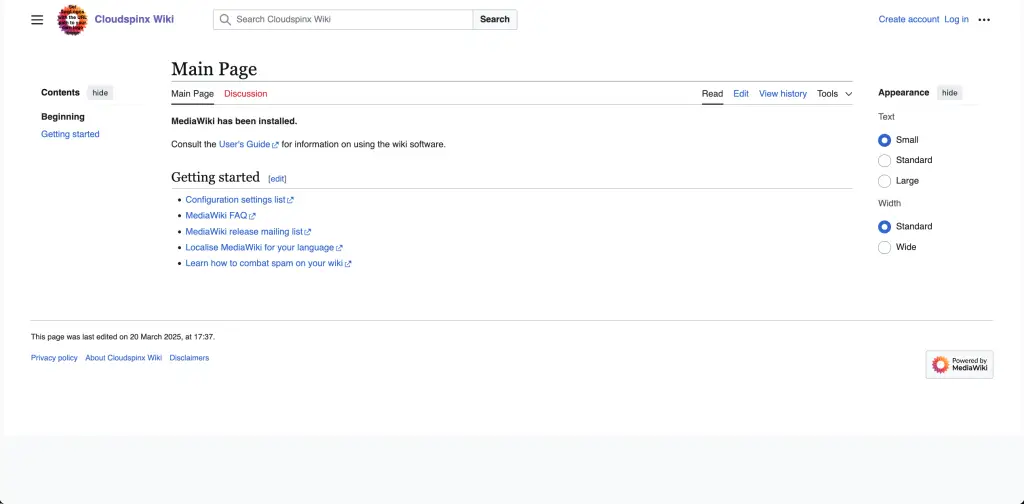Open About Cloudspinx Wiki footer link
This screenshot has width=1024, height=504.
click(123, 358)
